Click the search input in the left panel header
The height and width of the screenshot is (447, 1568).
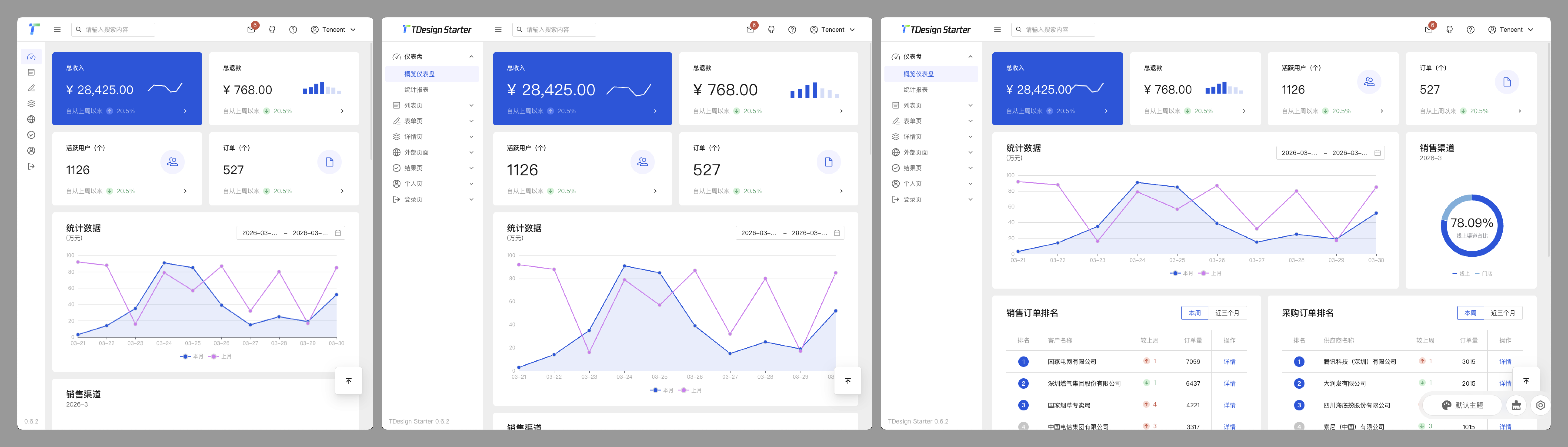point(113,29)
